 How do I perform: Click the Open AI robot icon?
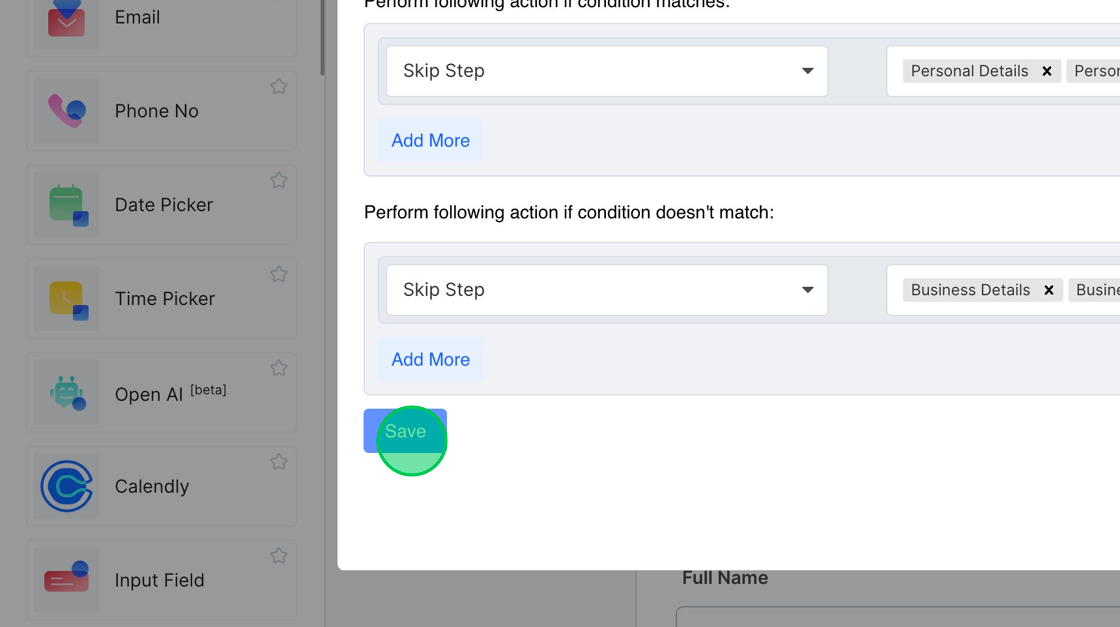coord(66,393)
